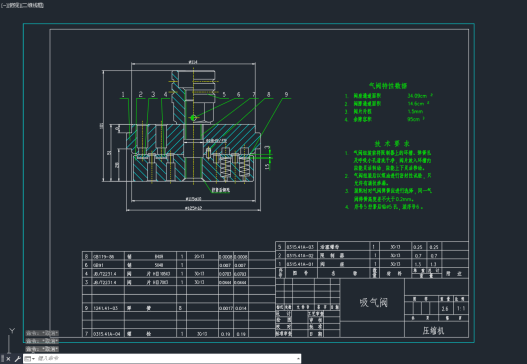The height and width of the screenshot is (364, 527).
Task: Select balloon number 1 on the drawing
Action: 123,94
